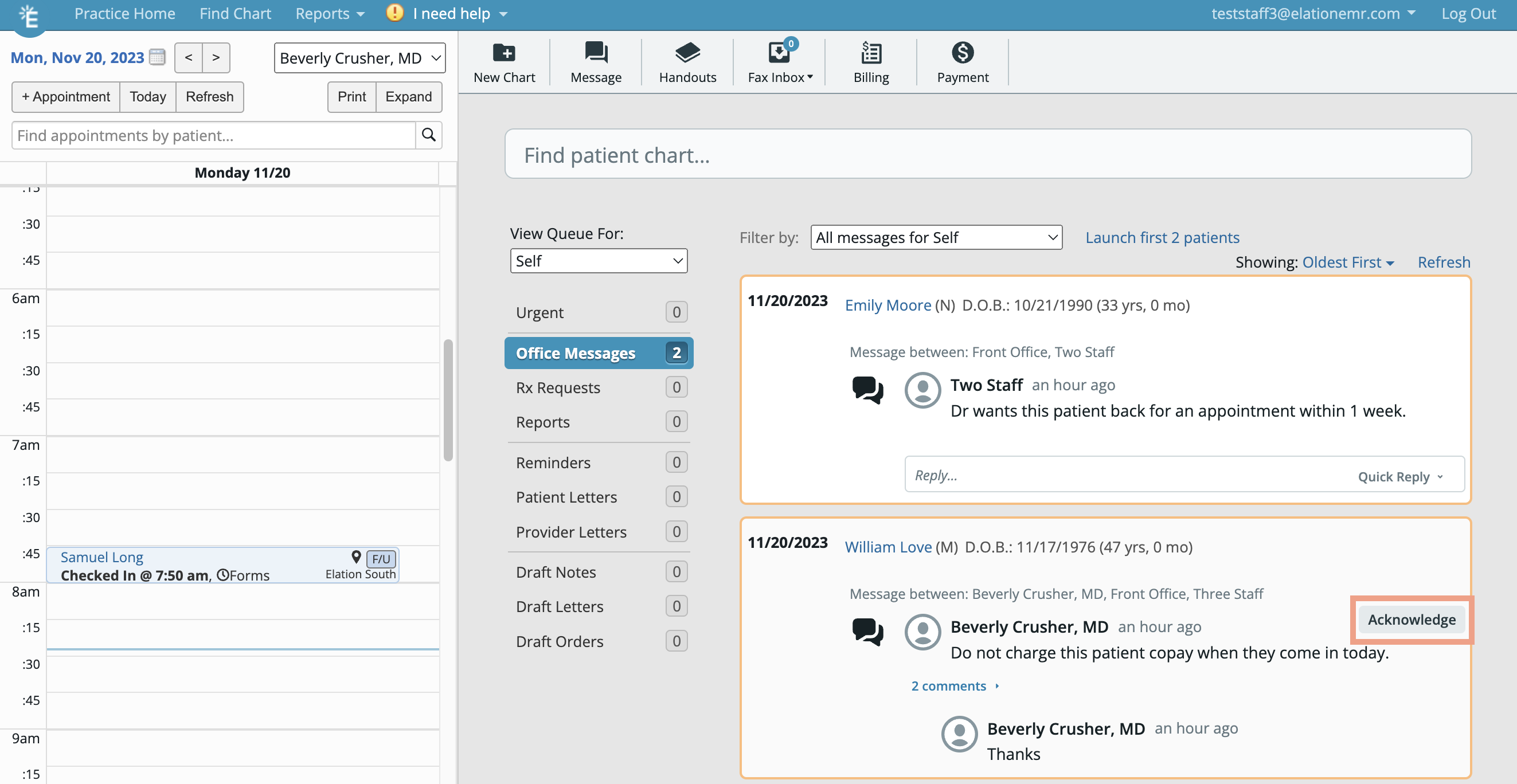Acknowledge Beverly Crusher's copay message

point(1411,619)
